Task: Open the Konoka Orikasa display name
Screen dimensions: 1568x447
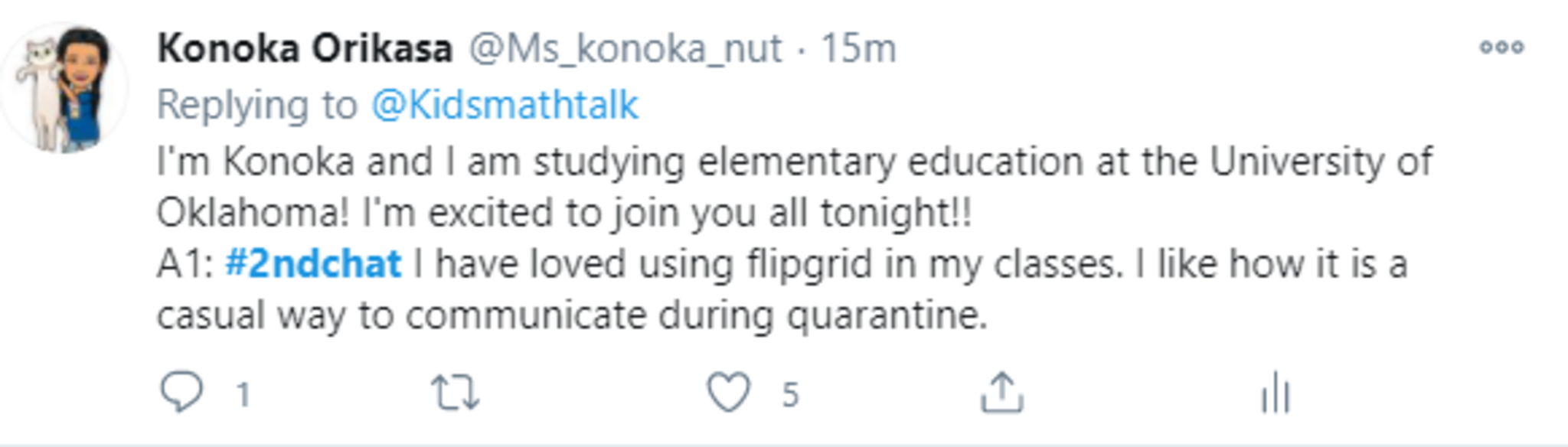Action: point(305,49)
